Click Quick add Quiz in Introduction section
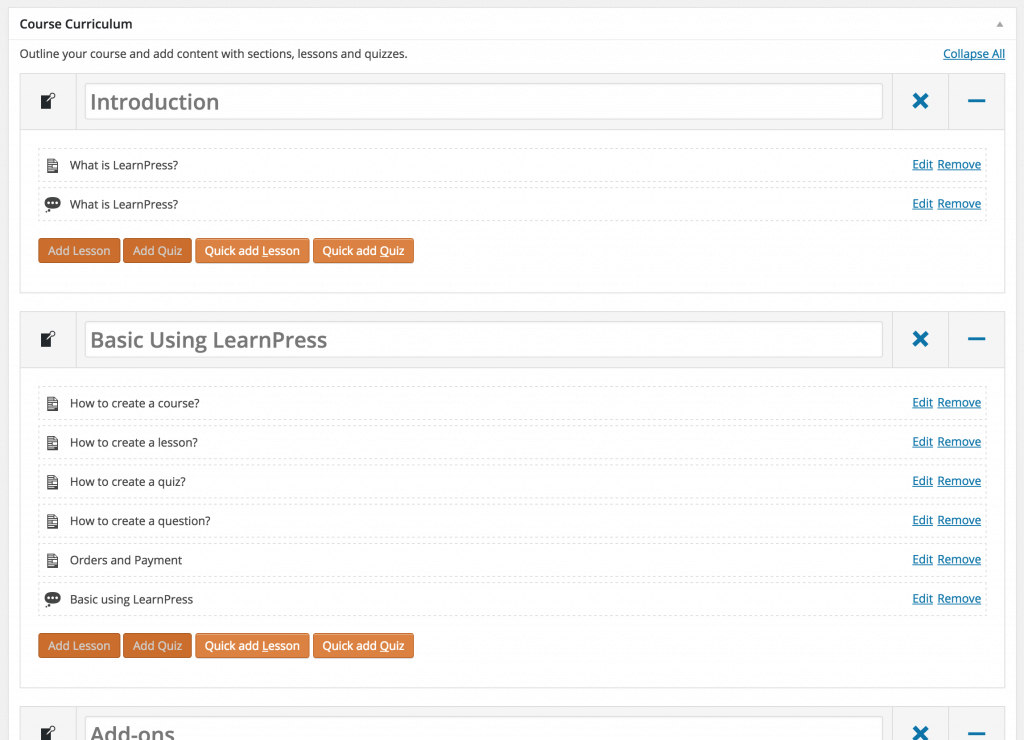Viewport: 1024px width, 740px height. pos(363,251)
